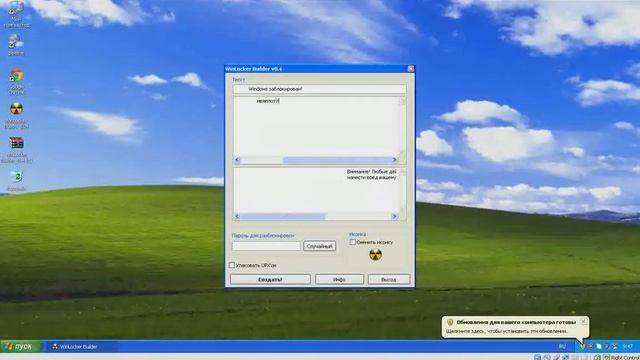Select the radiation-symbol desktop shortcut icon
Image resolution: width=640 pixels, height=360 pixels.
16,109
